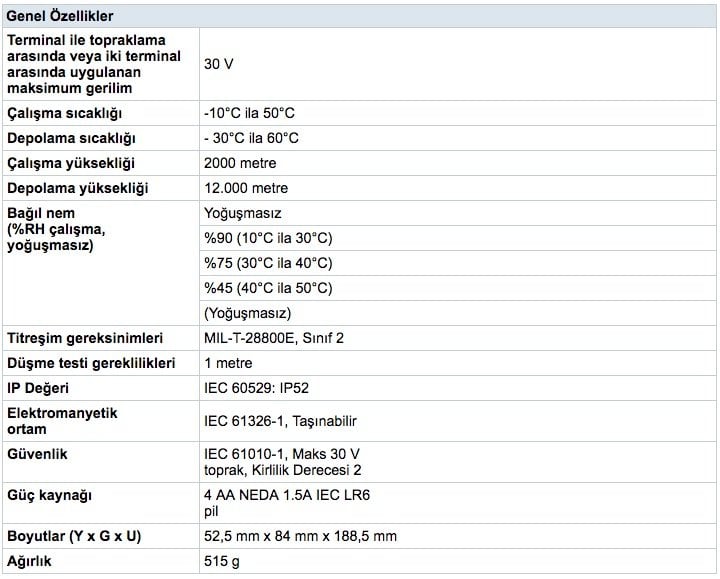Viewport: 720px width, 579px height.
Task: Click the 'Çalışma sıcaklığı' row label
Action: tap(69, 114)
